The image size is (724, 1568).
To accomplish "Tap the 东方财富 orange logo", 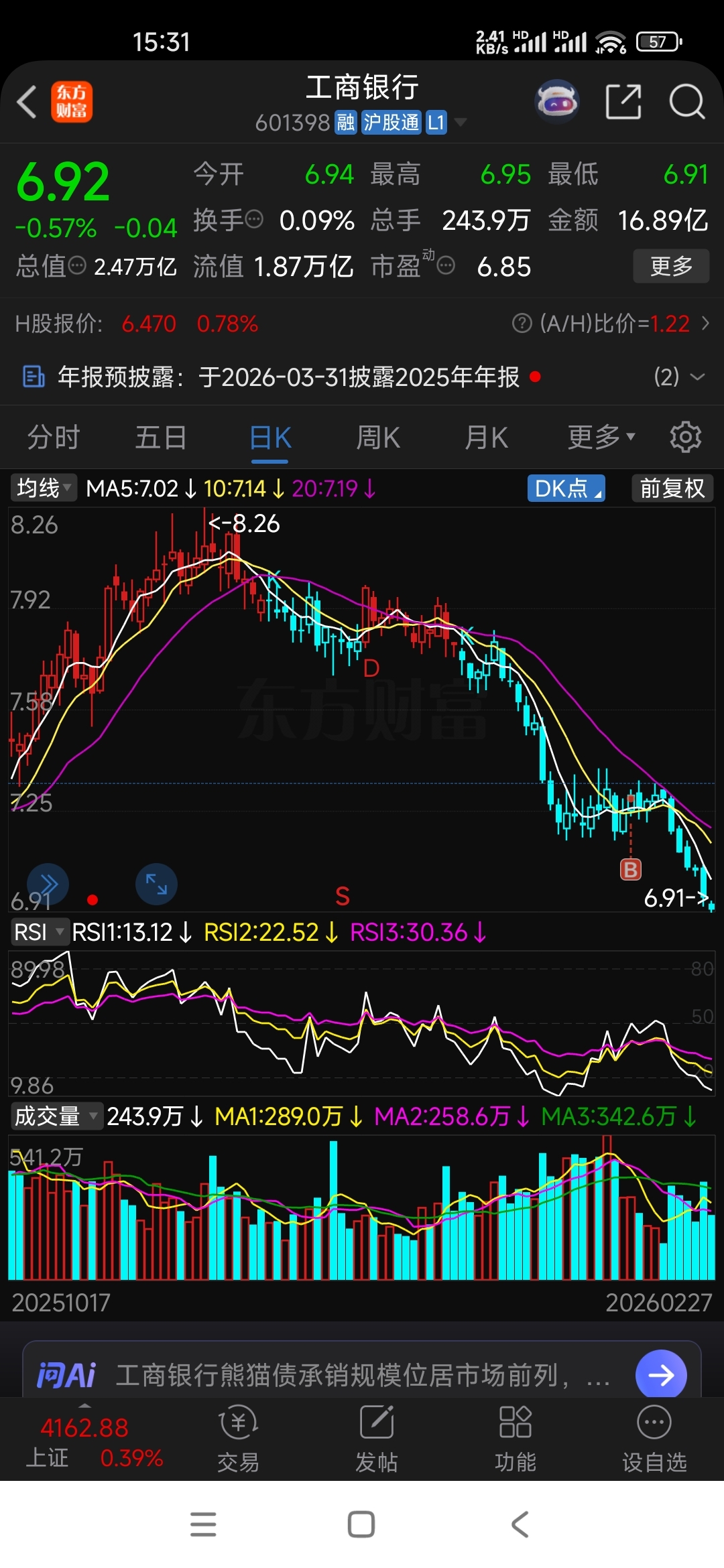I will click(72, 103).
